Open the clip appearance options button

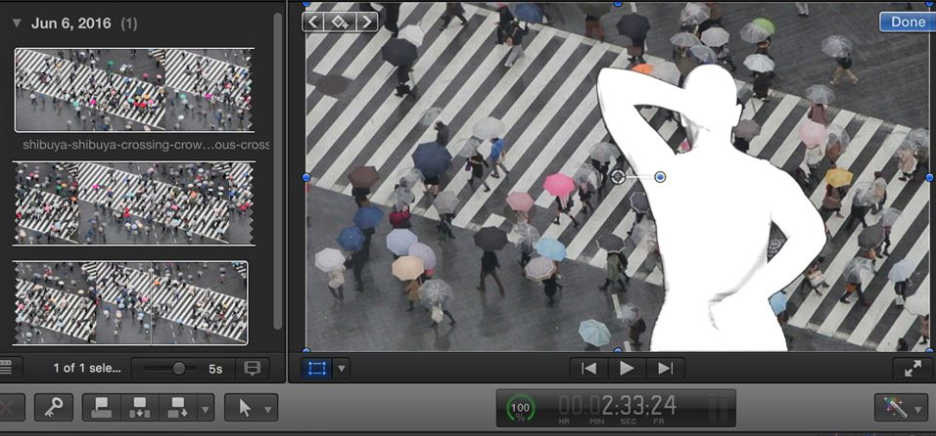pyautogui.click(x=251, y=368)
